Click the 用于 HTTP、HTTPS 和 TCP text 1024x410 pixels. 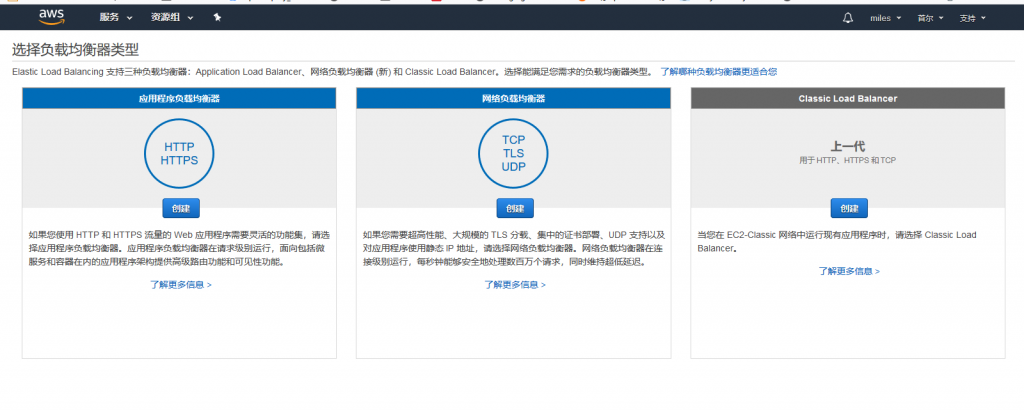click(x=848, y=160)
